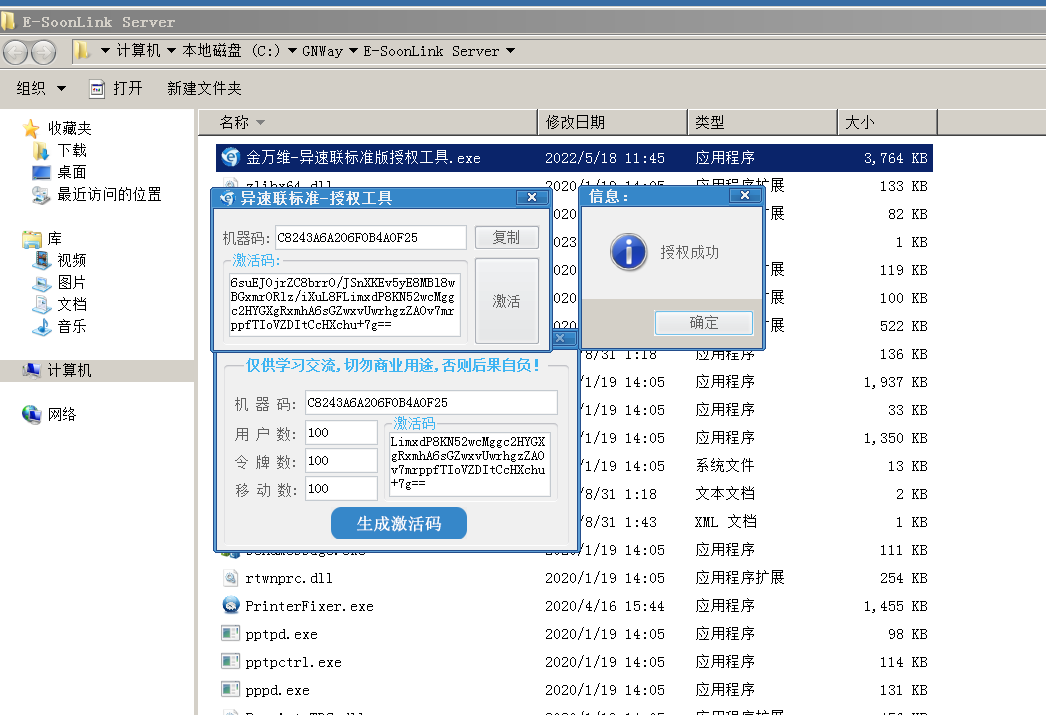Sort files by 大小 column
Screen dimensions: 1046x715
pyautogui.click(x=887, y=123)
